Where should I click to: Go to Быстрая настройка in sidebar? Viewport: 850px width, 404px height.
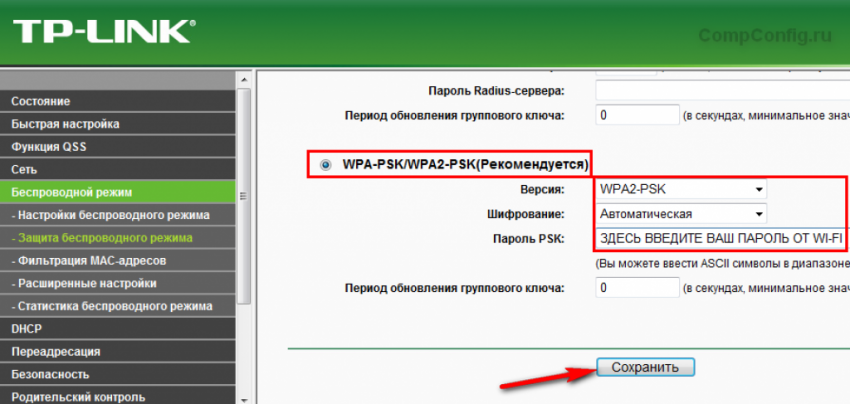point(65,124)
